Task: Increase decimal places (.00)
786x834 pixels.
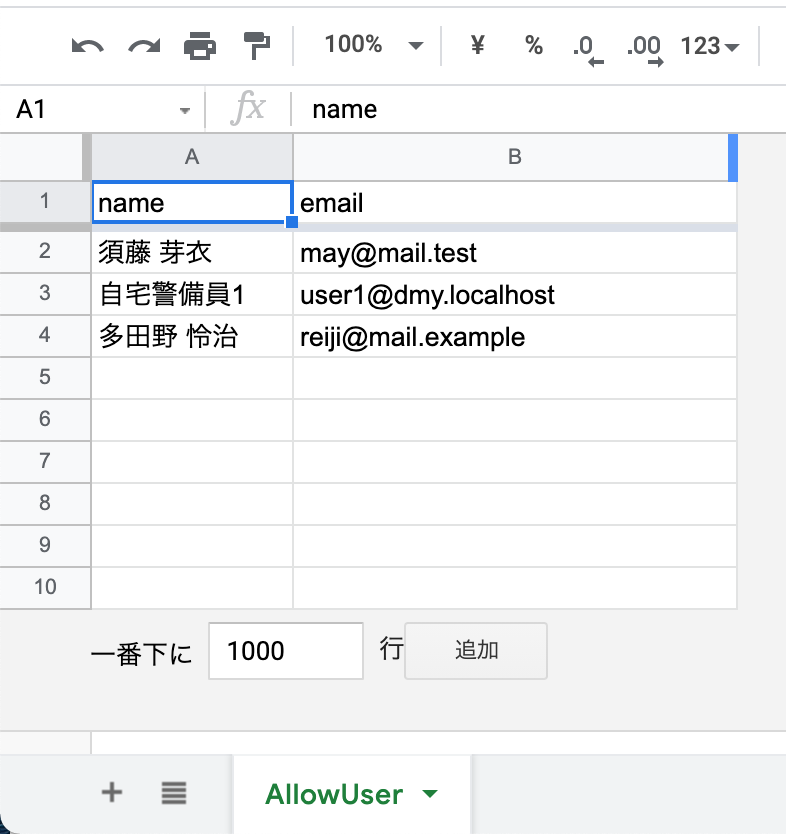Action: [x=645, y=50]
